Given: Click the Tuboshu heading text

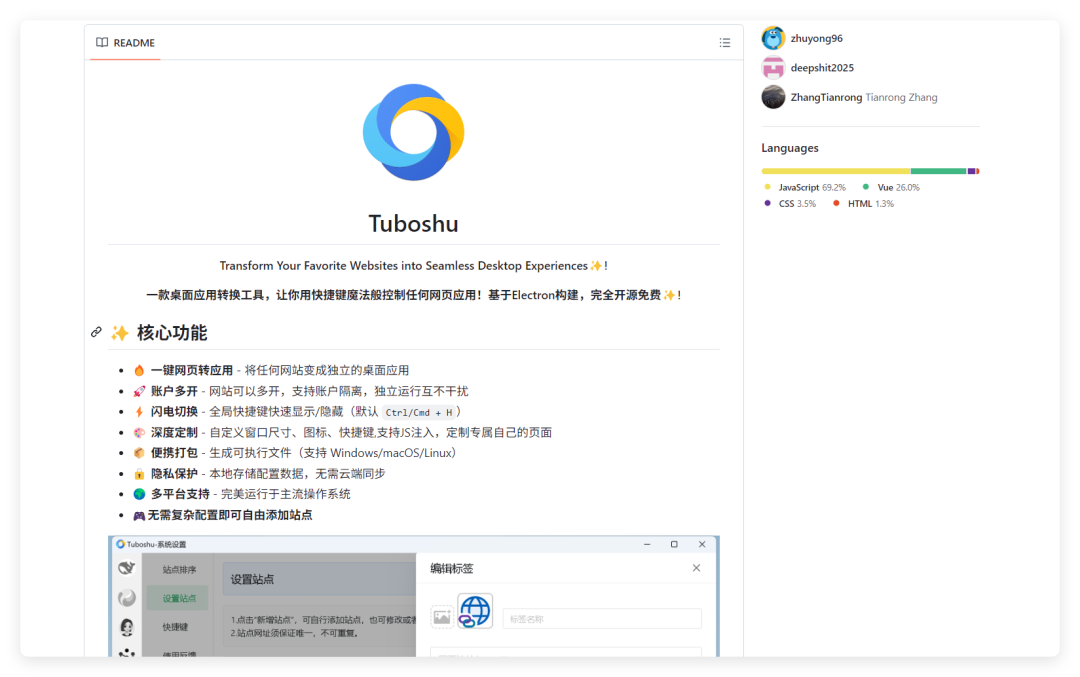Looking at the screenshot, I should 413,224.
